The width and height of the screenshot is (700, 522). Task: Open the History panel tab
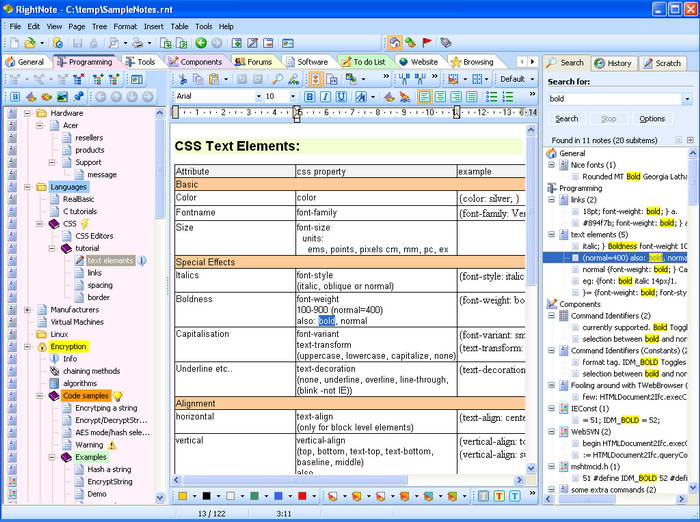(x=613, y=63)
